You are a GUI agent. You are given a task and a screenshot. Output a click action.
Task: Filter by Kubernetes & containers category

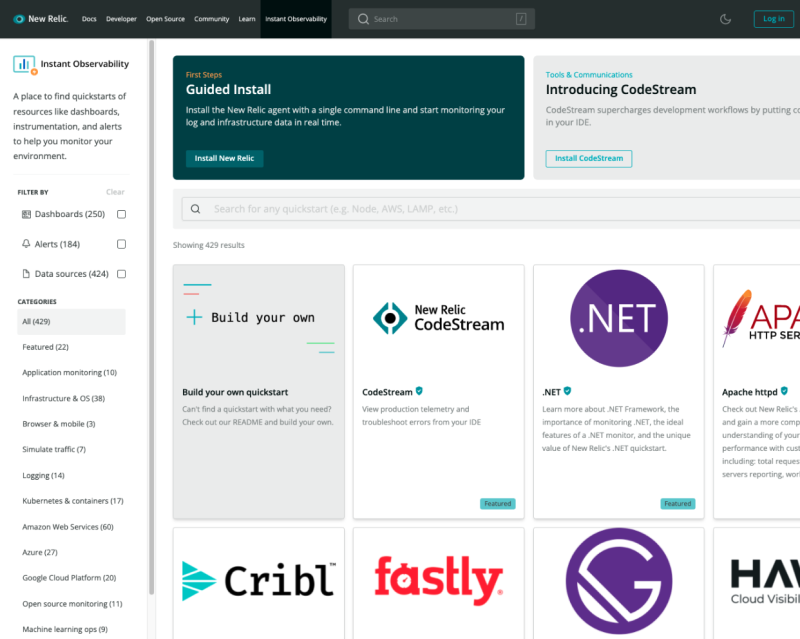tap(72, 500)
